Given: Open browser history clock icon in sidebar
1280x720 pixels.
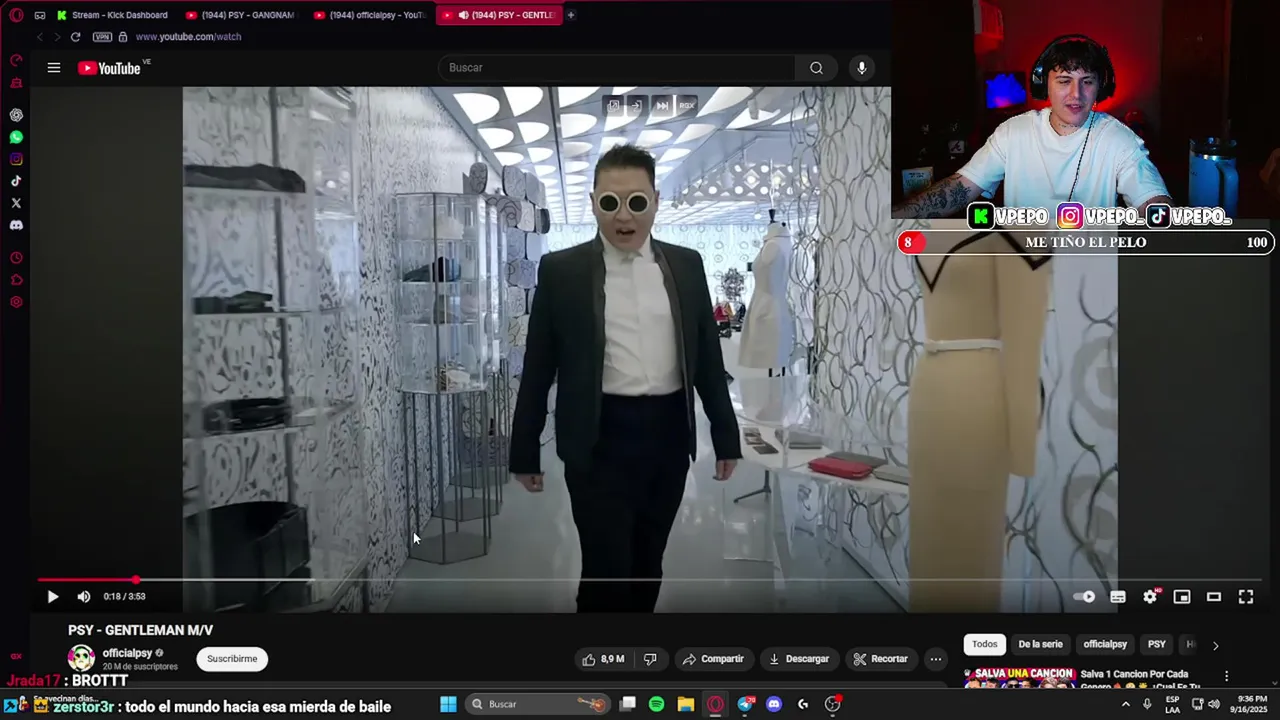Looking at the screenshot, I should 16,258.
